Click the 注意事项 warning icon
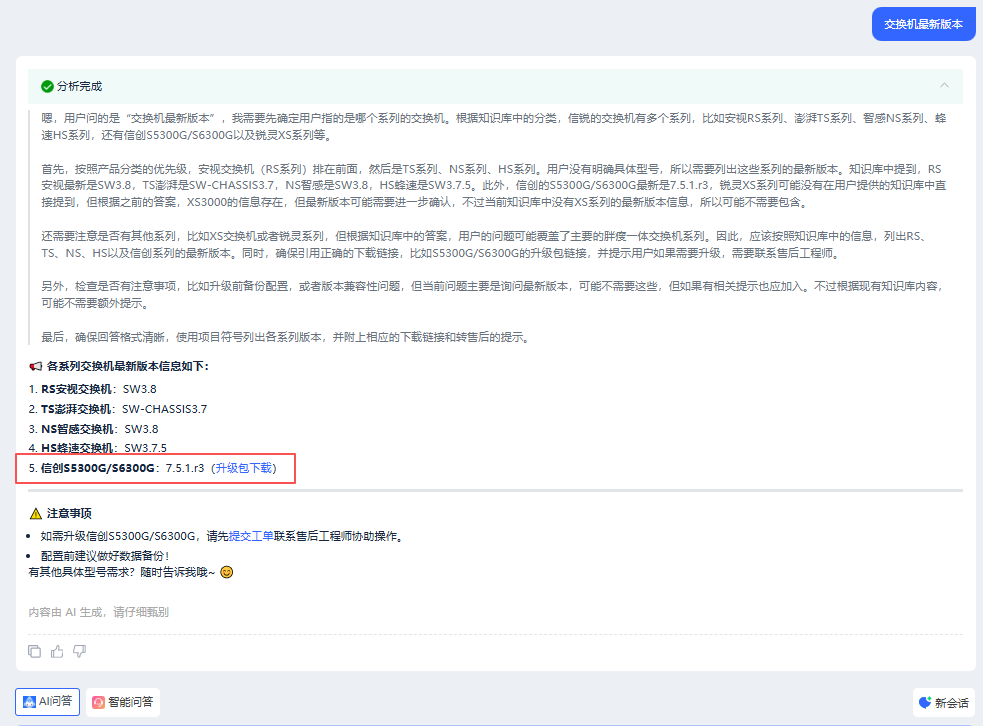Screen dimensions: 983x726 click(36, 513)
